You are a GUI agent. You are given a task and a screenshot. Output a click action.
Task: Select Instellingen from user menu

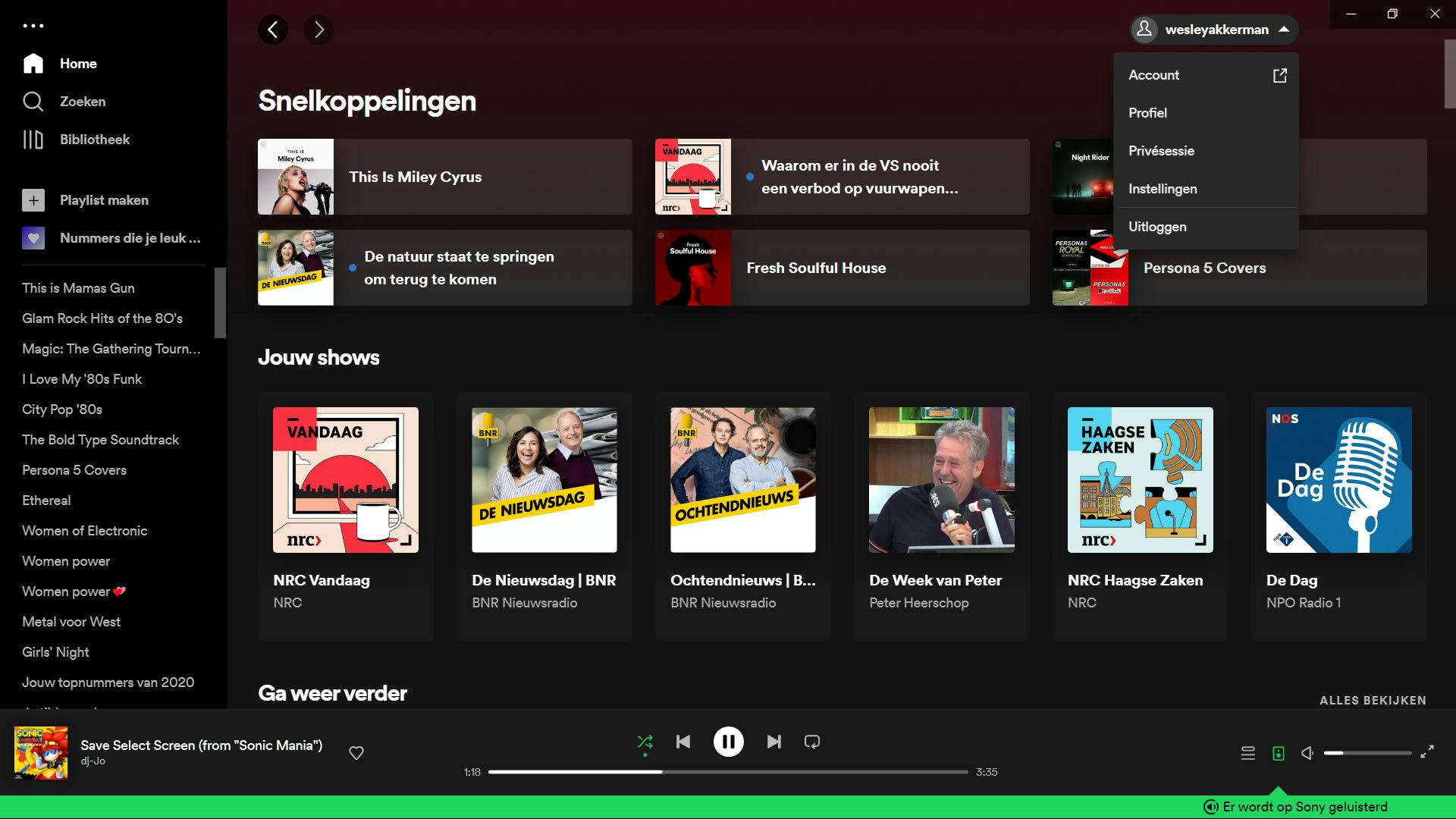pyautogui.click(x=1162, y=189)
